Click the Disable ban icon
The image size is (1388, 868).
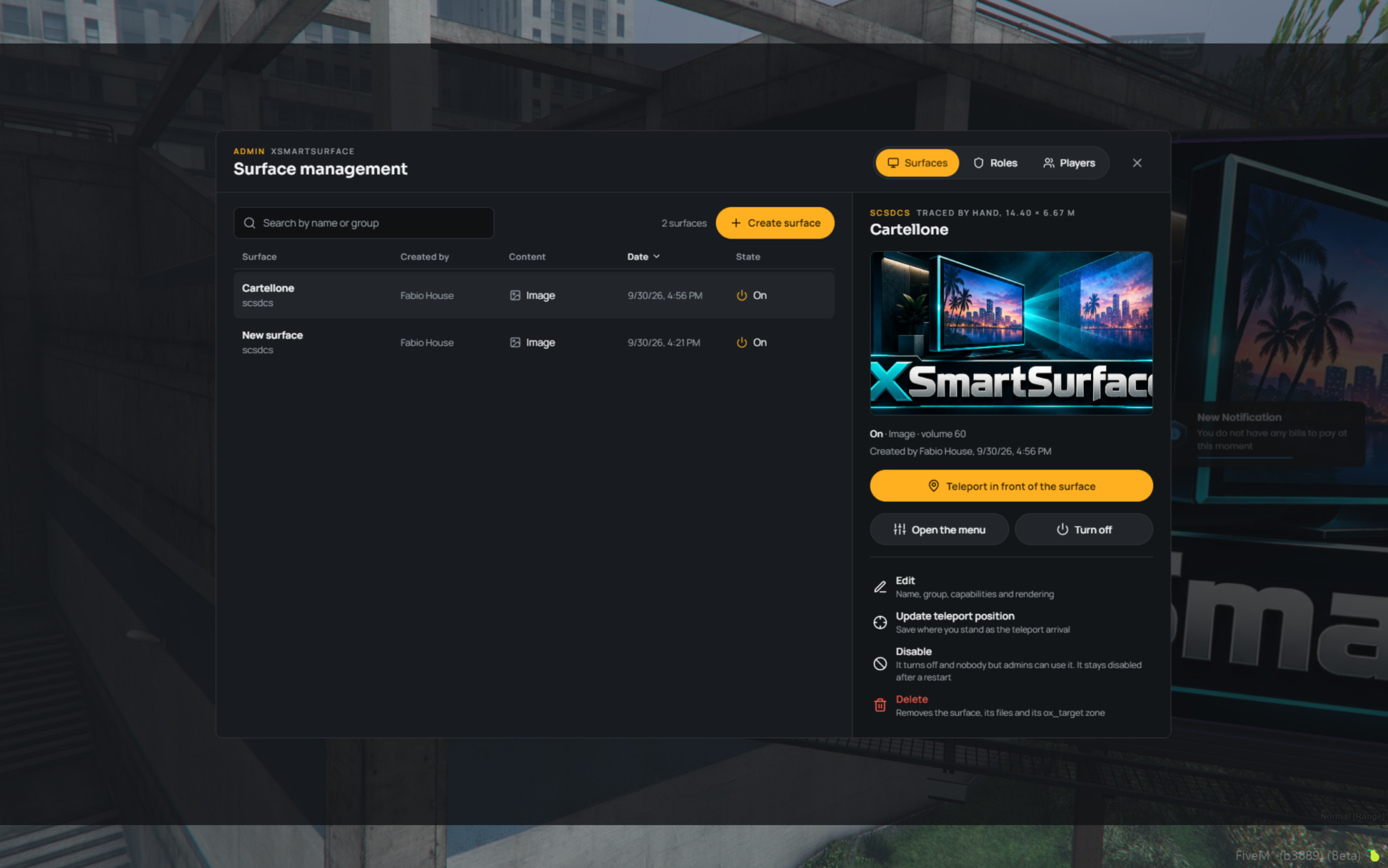click(880, 664)
